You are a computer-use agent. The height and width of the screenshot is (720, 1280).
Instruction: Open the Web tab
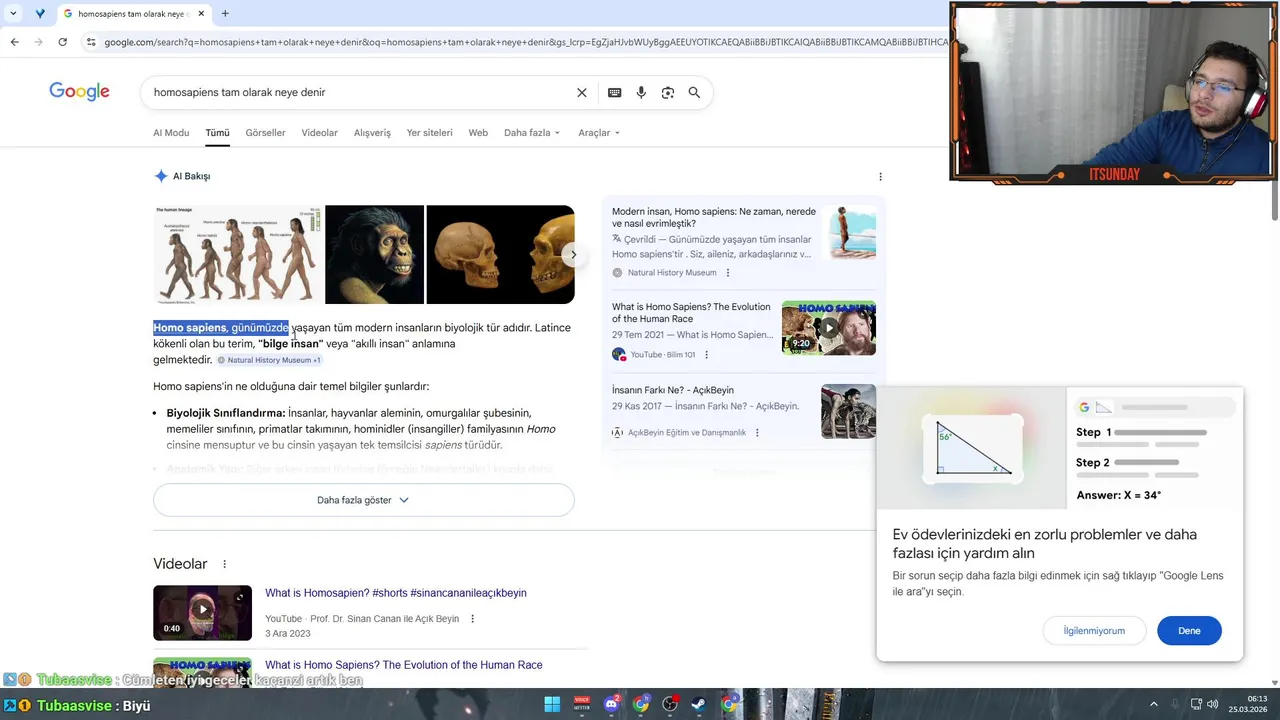[x=478, y=133]
